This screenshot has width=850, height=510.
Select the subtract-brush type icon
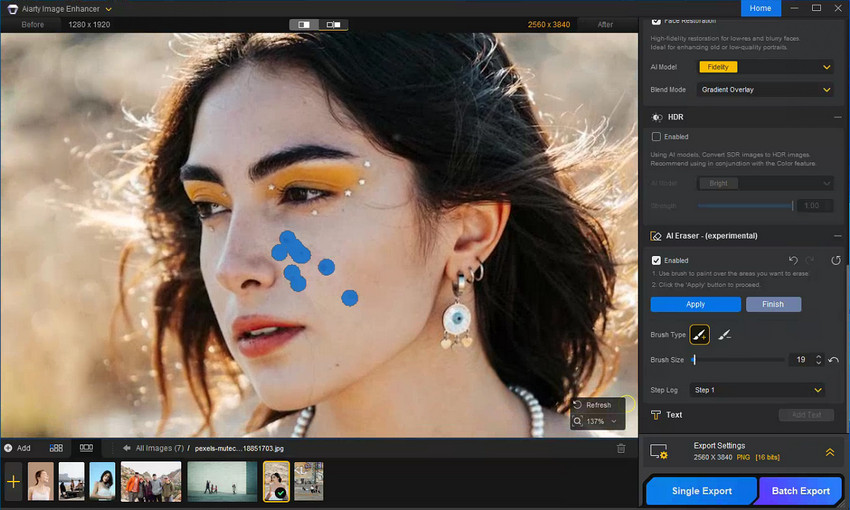(724, 335)
